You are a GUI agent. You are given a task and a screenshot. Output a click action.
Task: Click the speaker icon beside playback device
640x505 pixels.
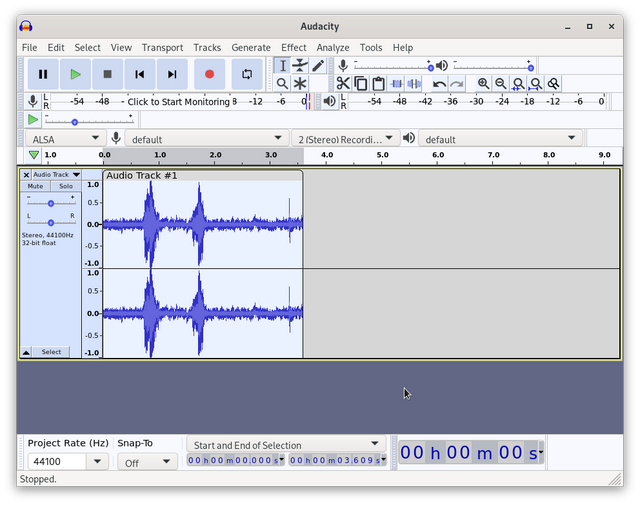(x=409, y=138)
